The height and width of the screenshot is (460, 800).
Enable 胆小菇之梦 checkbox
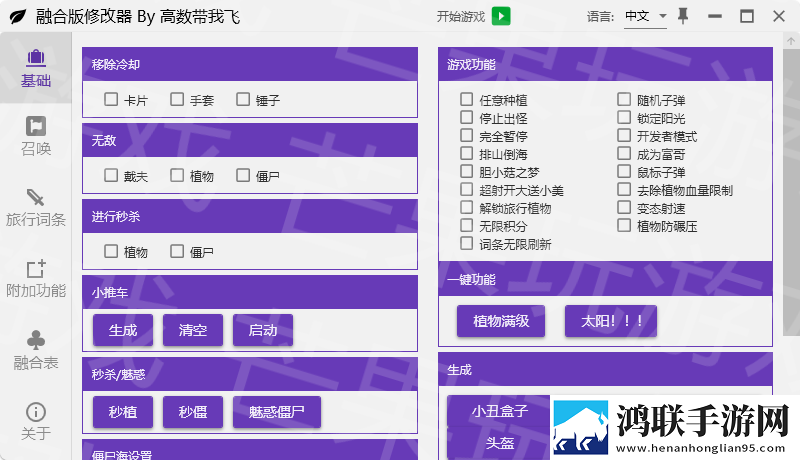pos(466,171)
